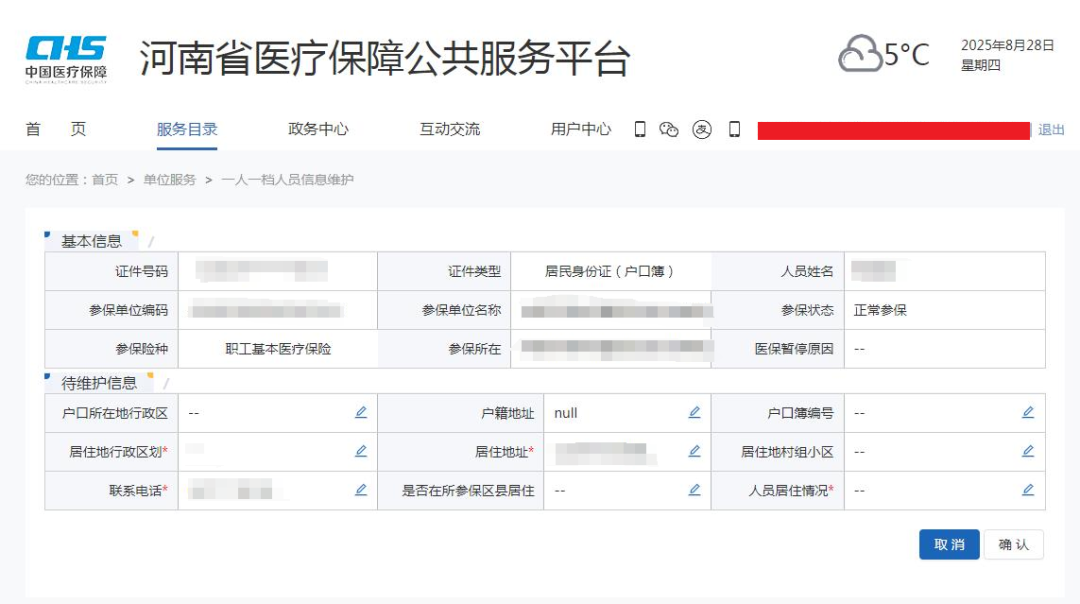Click the mobile app icon beside 用户中心
Viewport: 1080px width, 604px height.
[x=640, y=129]
